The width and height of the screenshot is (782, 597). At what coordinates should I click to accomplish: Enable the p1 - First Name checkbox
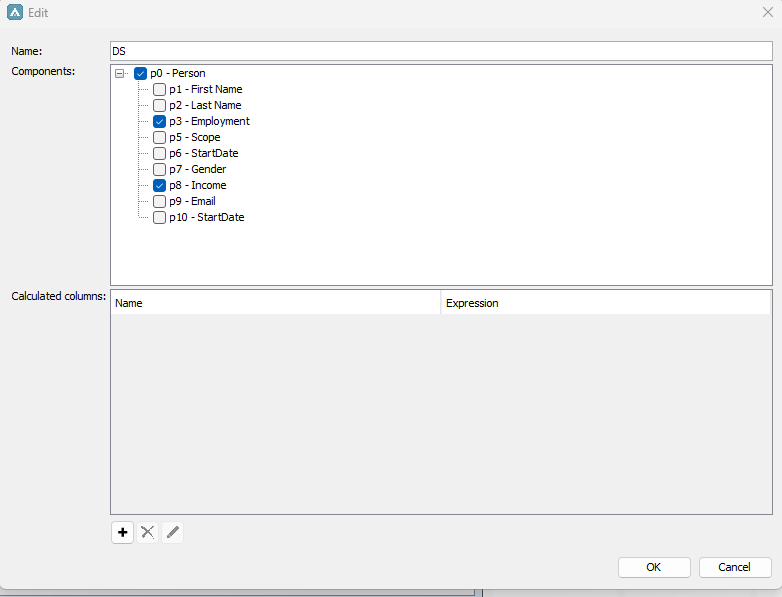[159, 89]
